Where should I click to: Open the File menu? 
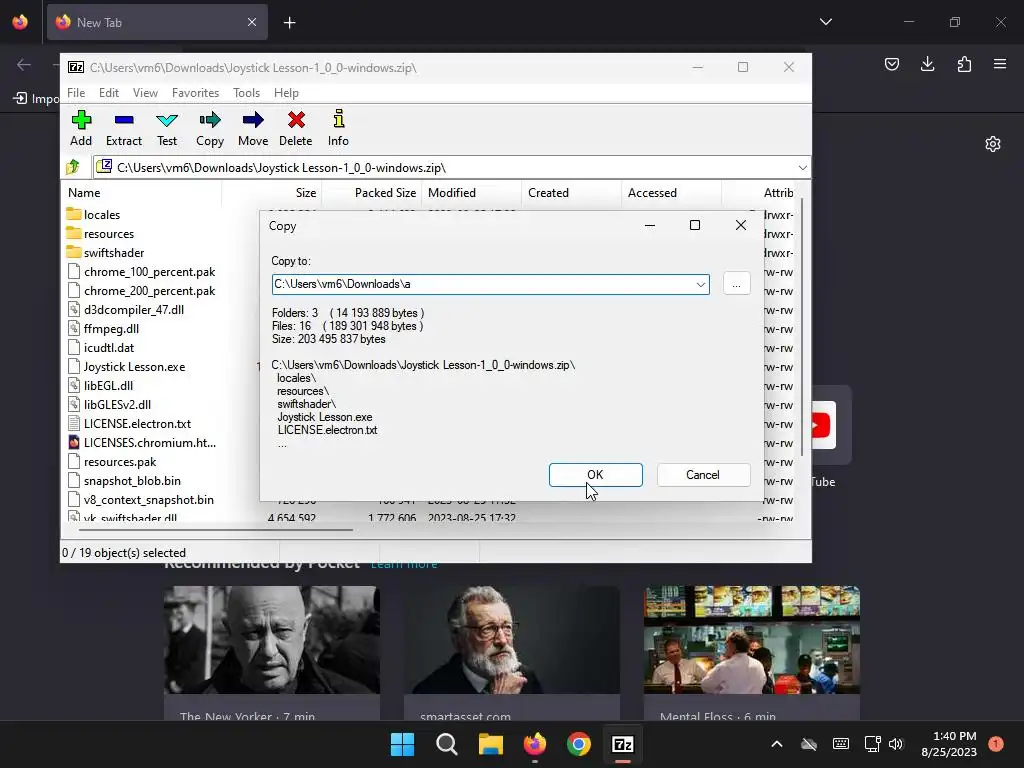[76, 93]
